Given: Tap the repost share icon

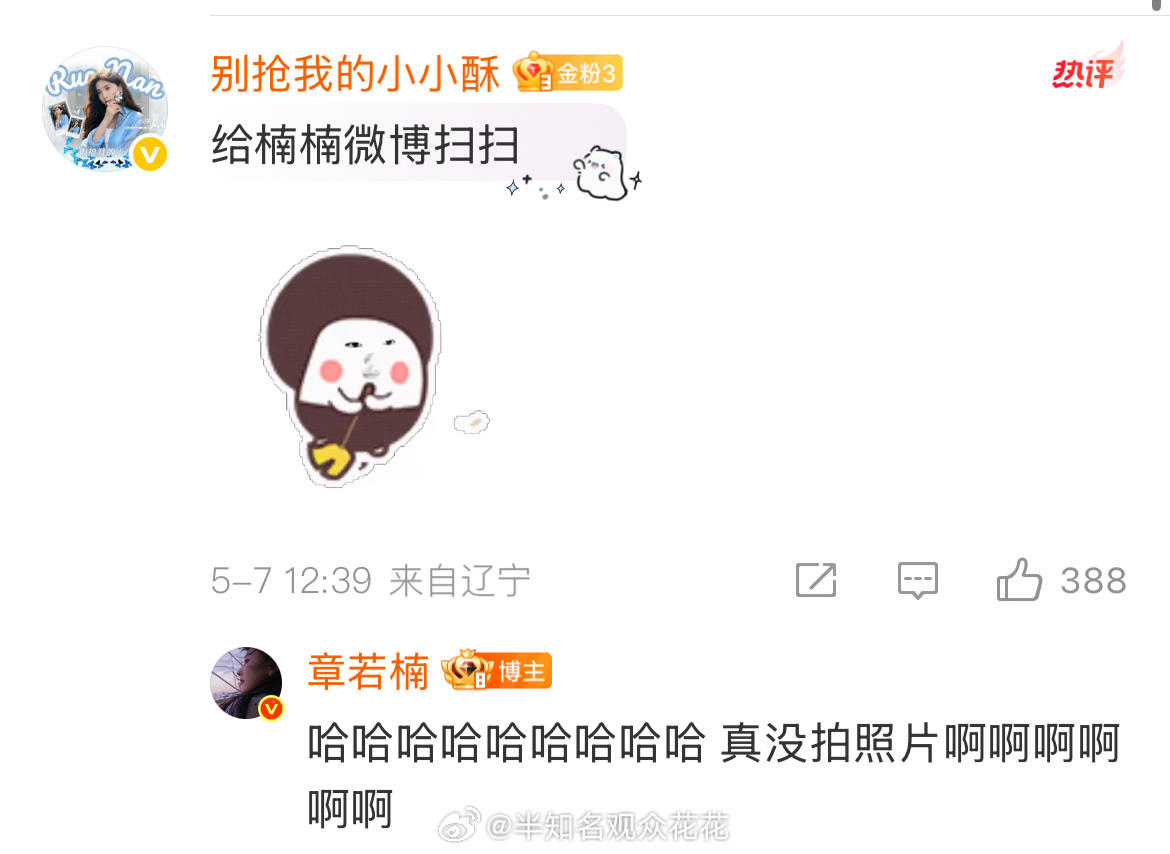Looking at the screenshot, I should pos(816,580).
